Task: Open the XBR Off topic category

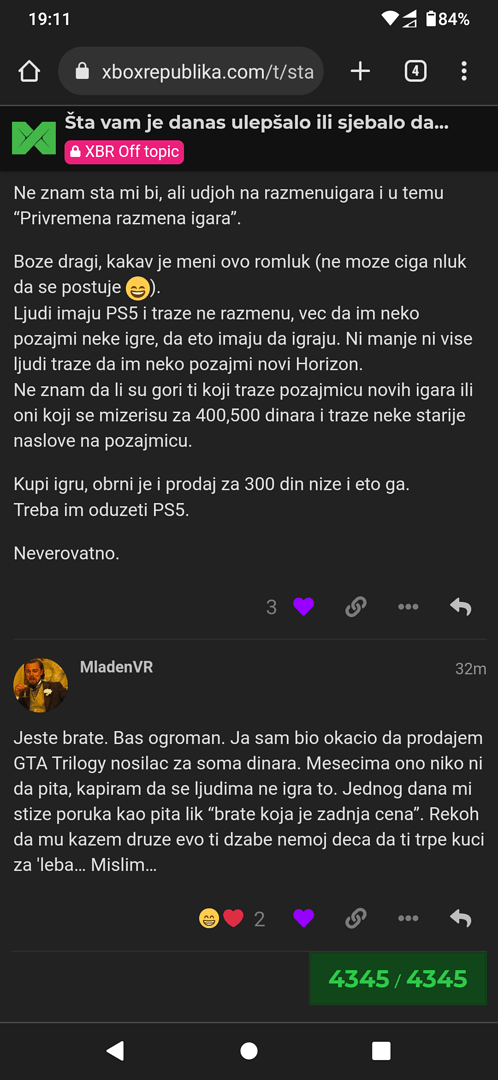Action: 125,152
